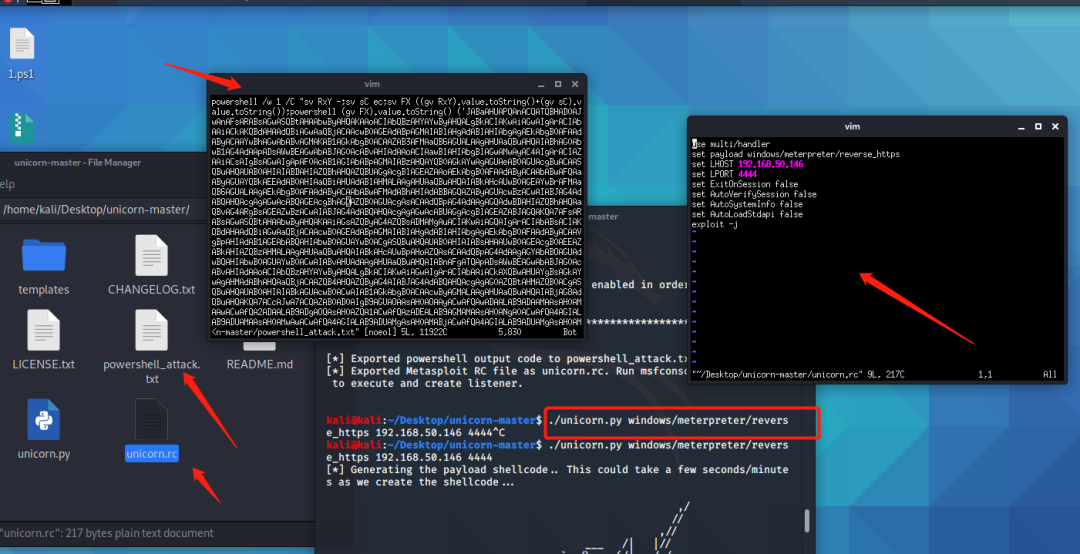
Task: Click the 'Exported Metasploit RC file' terminal line
Action: click(506, 371)
